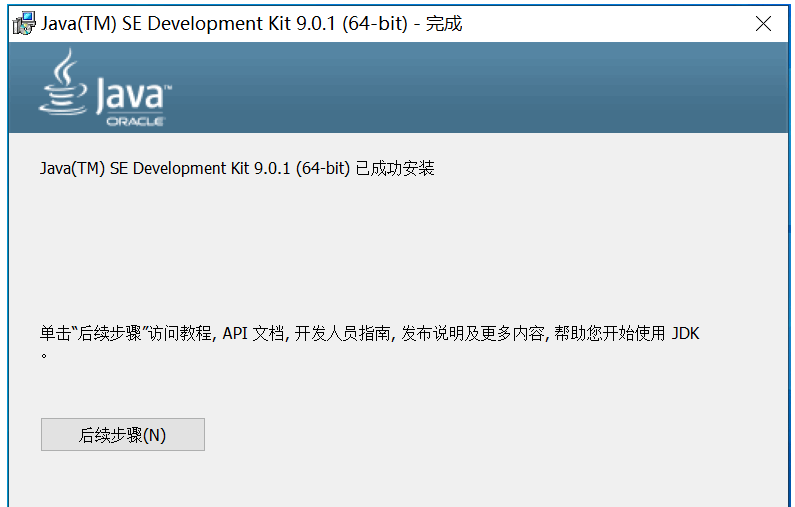Screen dimensions: 795x507
Task: Click the window title 'Java(TM) SE Development Kit 9.0.1 (64-bit) - 完成'
Action: [251, 24]
